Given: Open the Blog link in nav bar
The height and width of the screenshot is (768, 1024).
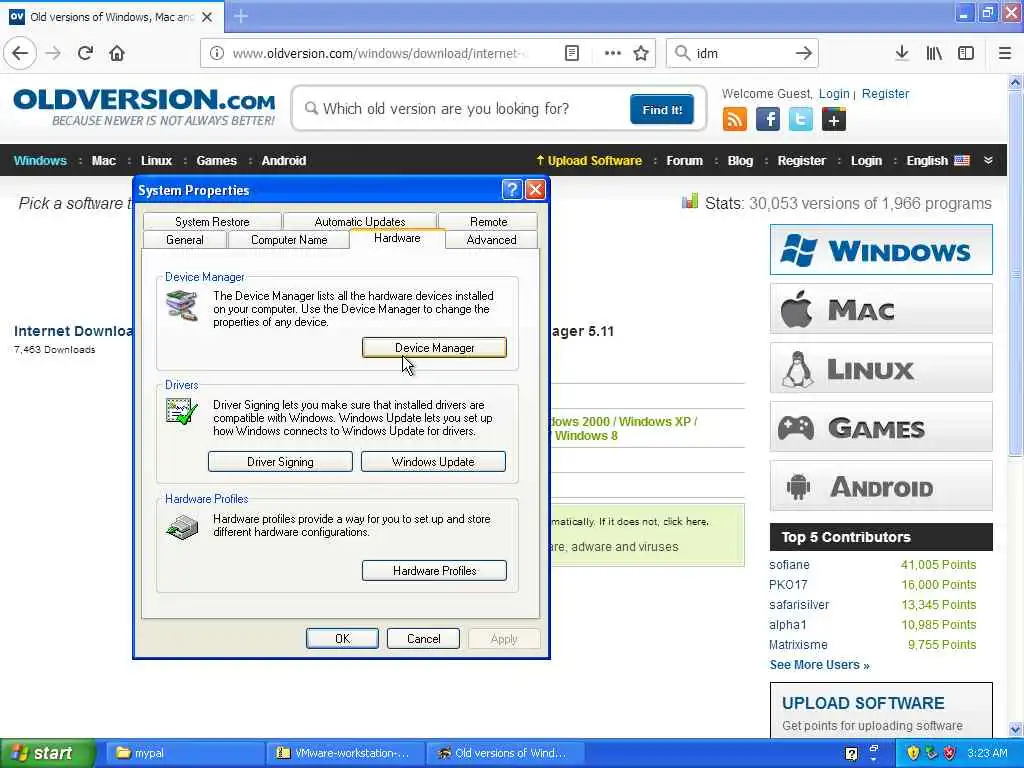Looking at the screenshot, I should (740, 161).
